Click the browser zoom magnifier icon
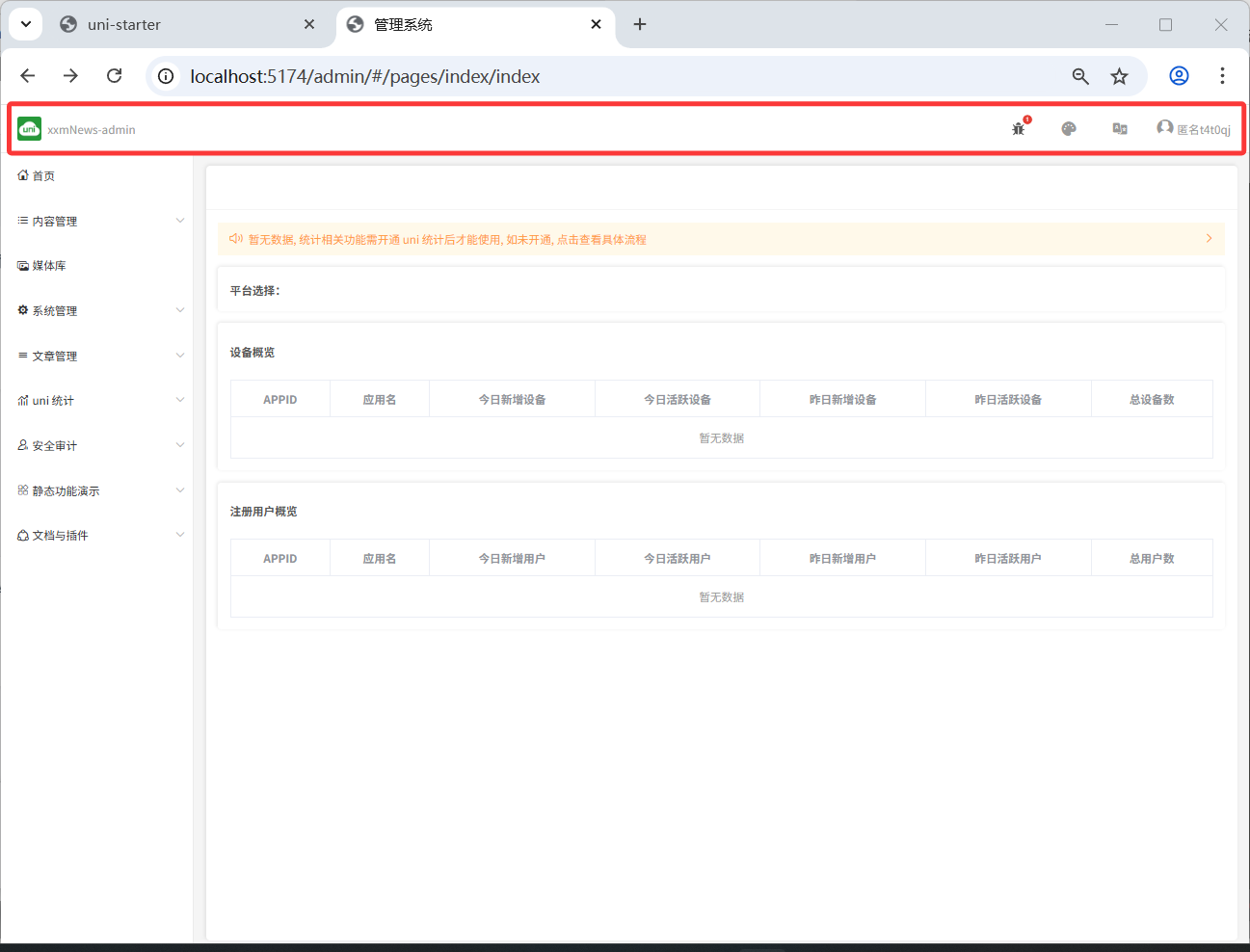The image size is (1250, 952). coord(1080,76)
